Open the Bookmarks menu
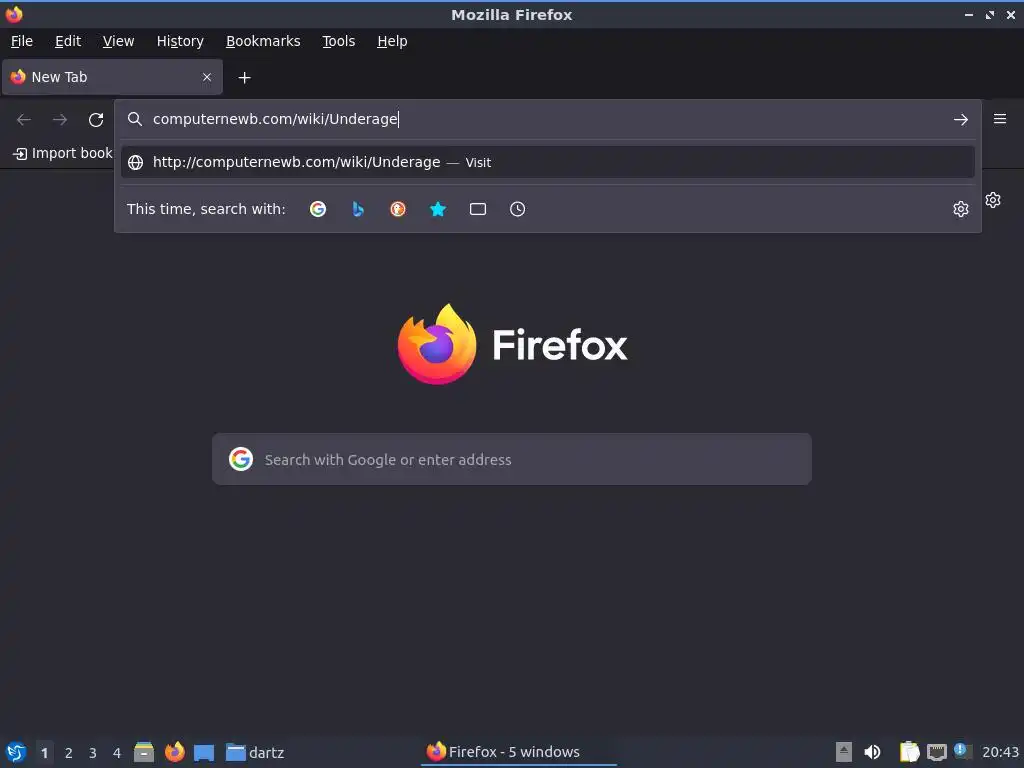Image resolution: width=1024 pixels, height=768 pixels. coord(263,41)
